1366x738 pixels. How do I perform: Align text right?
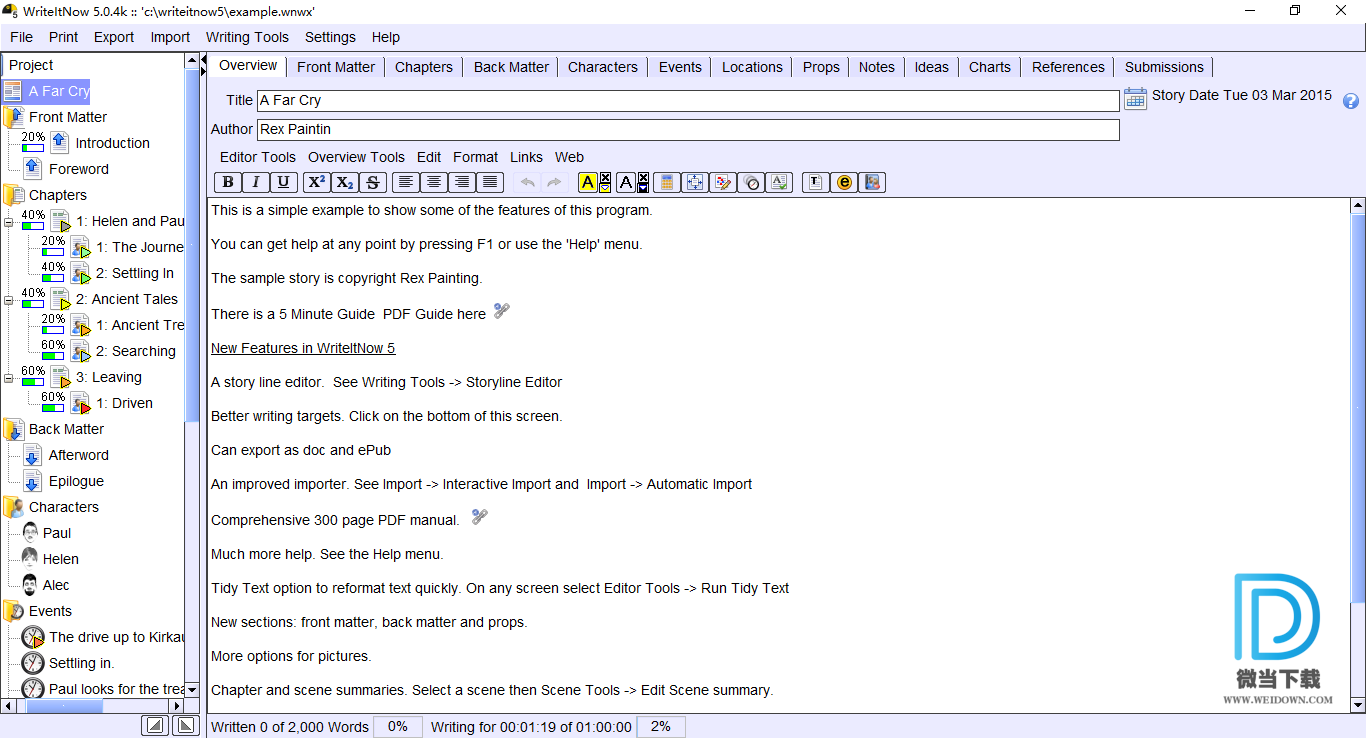pos(461,182)
